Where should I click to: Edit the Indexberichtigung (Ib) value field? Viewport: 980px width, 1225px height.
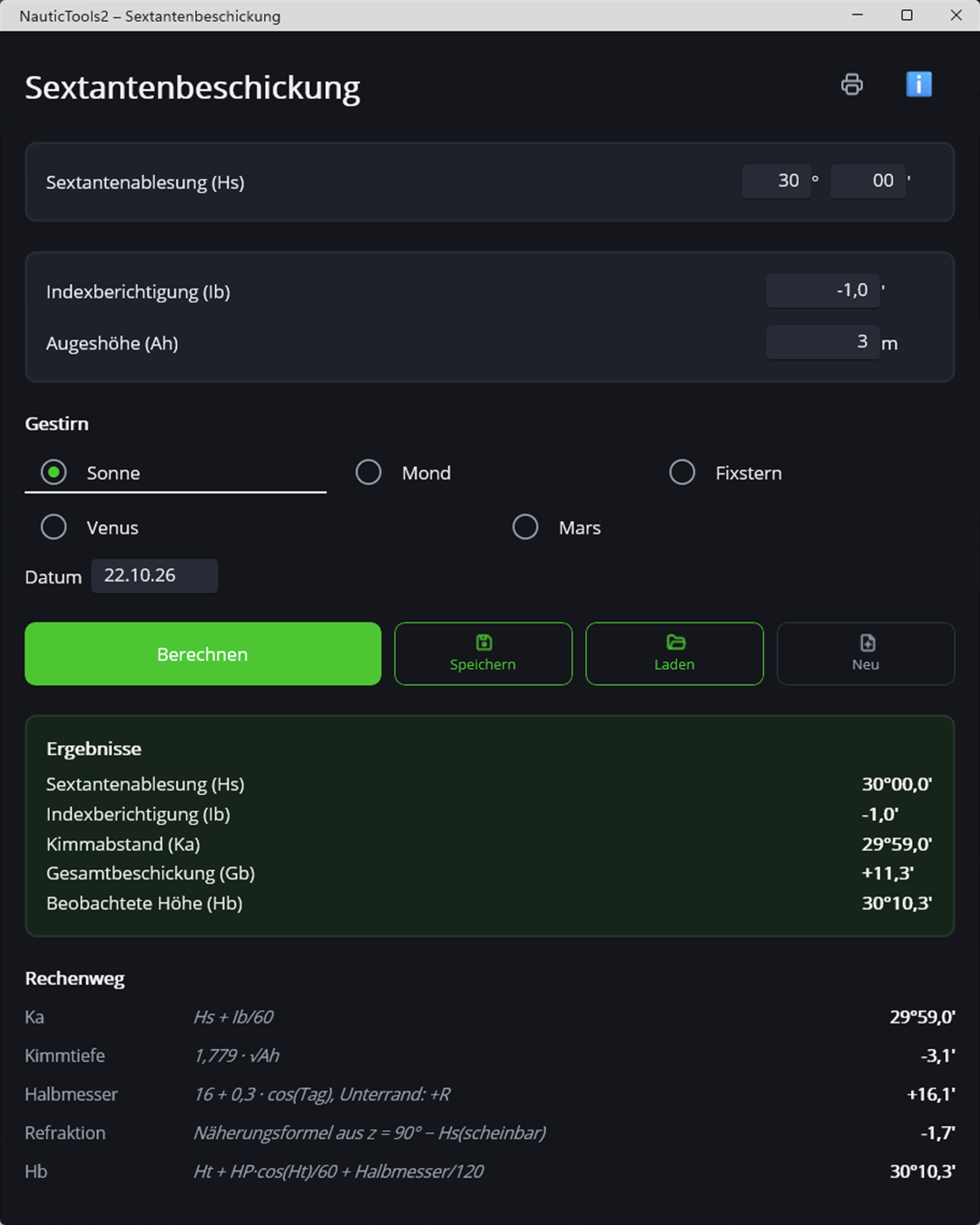823,290
